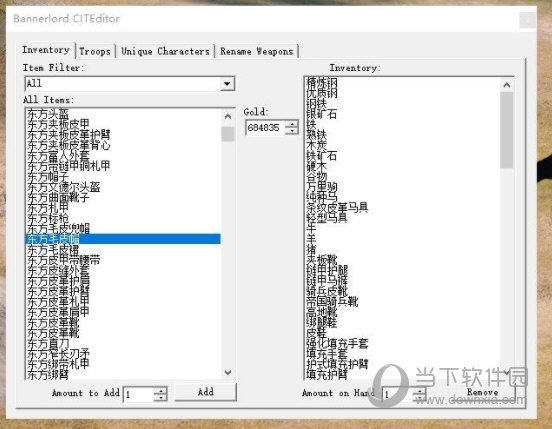Increase Amount to Add with up arrow

coord(161,391)
